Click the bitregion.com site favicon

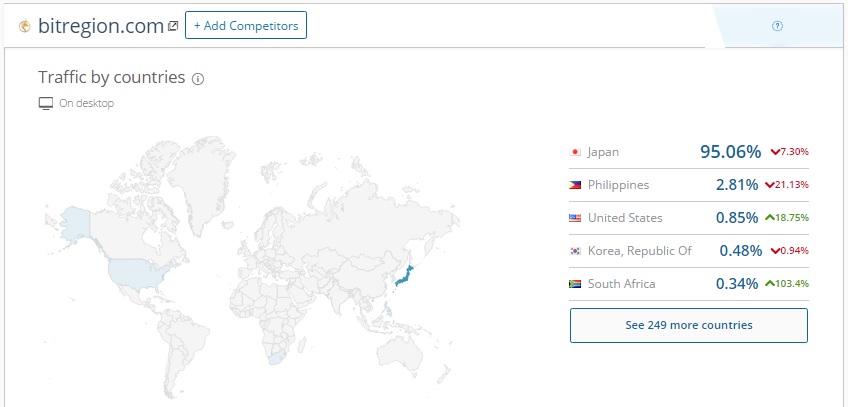(x=24, y=26)
